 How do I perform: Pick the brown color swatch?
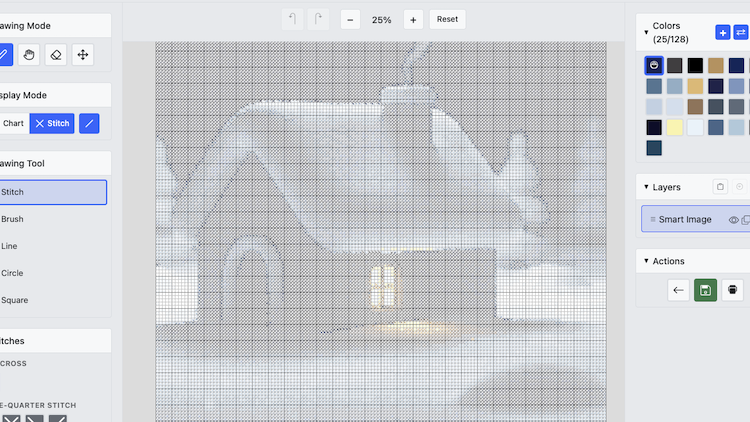tap(695, 107)
